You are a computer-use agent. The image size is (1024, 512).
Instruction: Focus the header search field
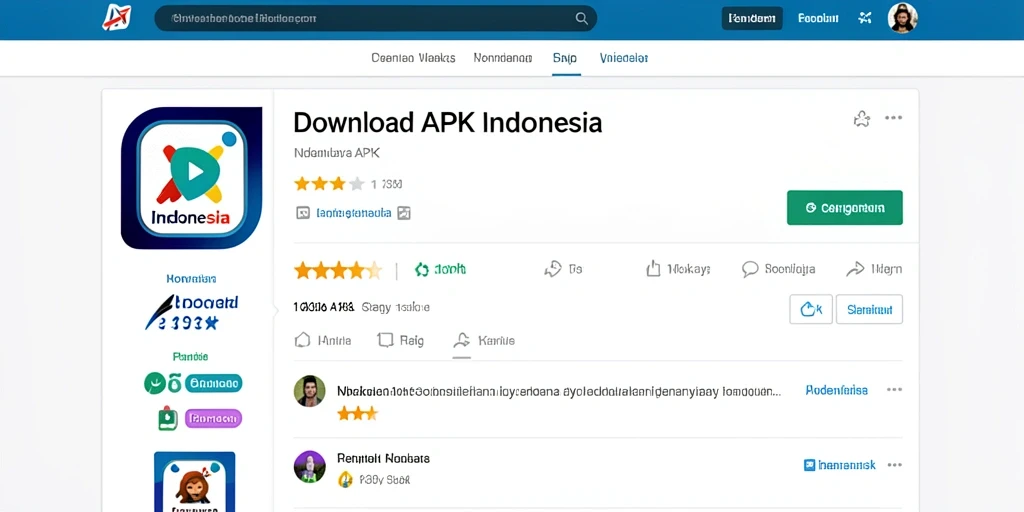coord(376,18)
